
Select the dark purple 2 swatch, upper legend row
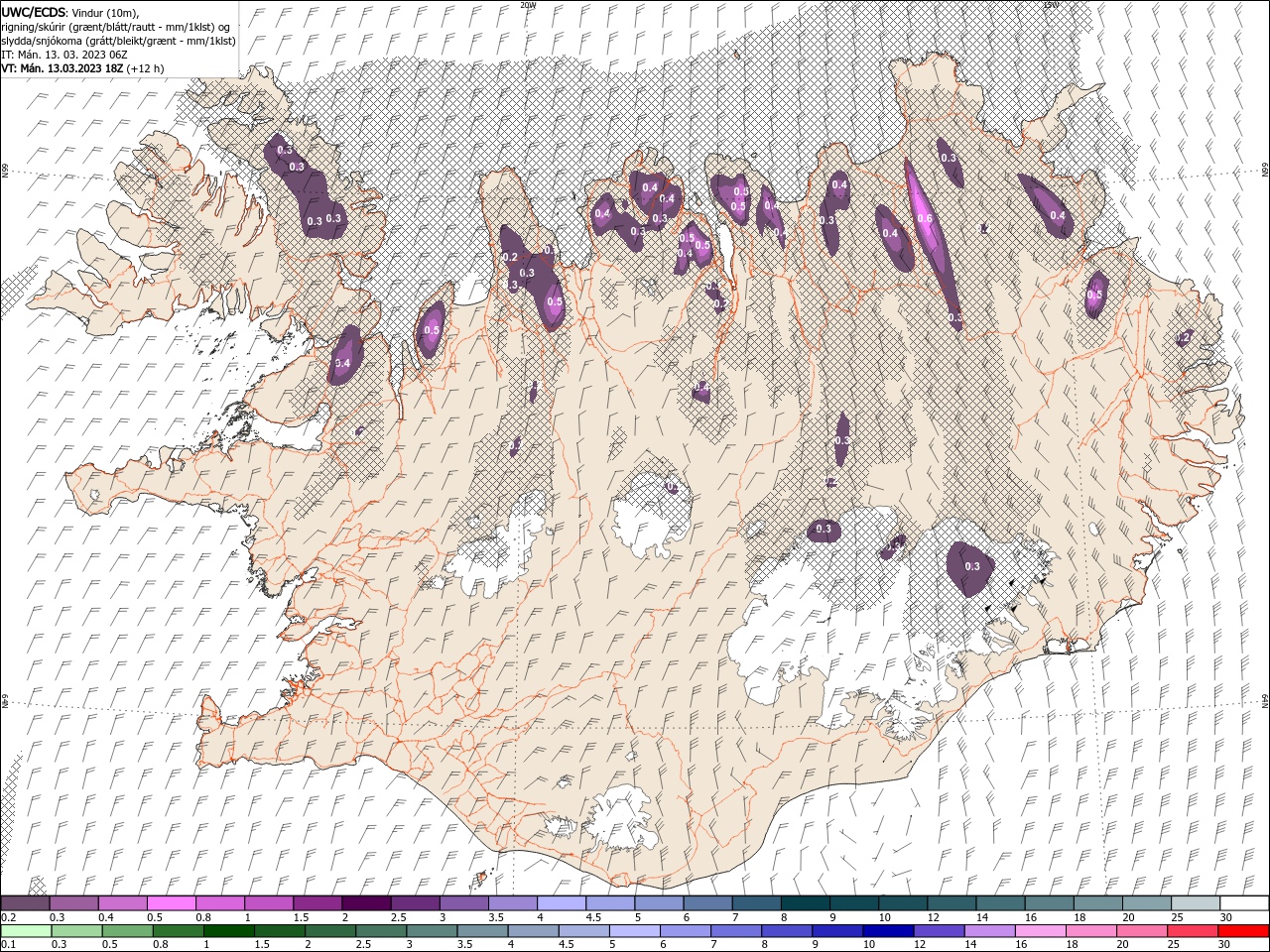tap(366, 903)
